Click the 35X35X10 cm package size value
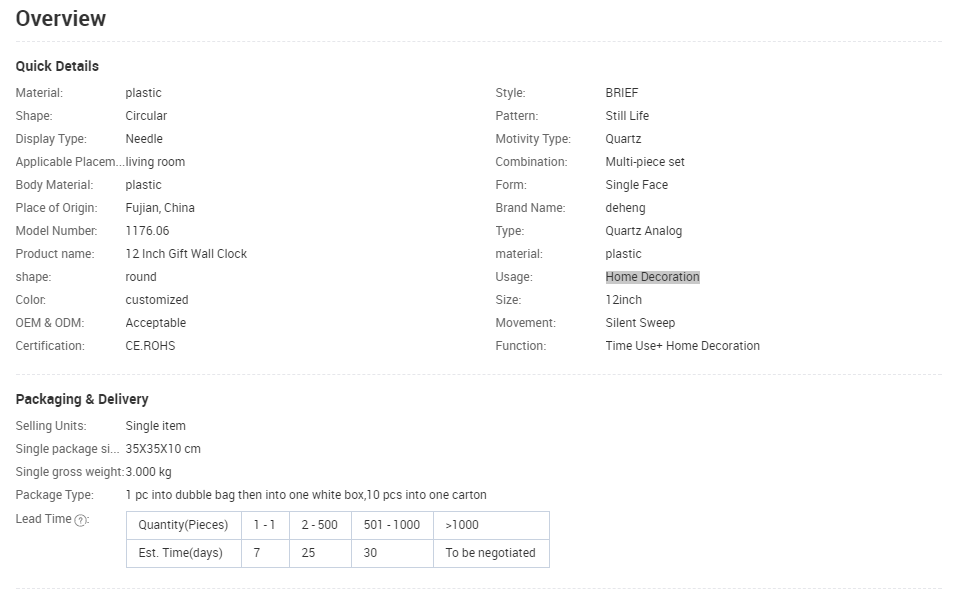 [x=163, y=449]
